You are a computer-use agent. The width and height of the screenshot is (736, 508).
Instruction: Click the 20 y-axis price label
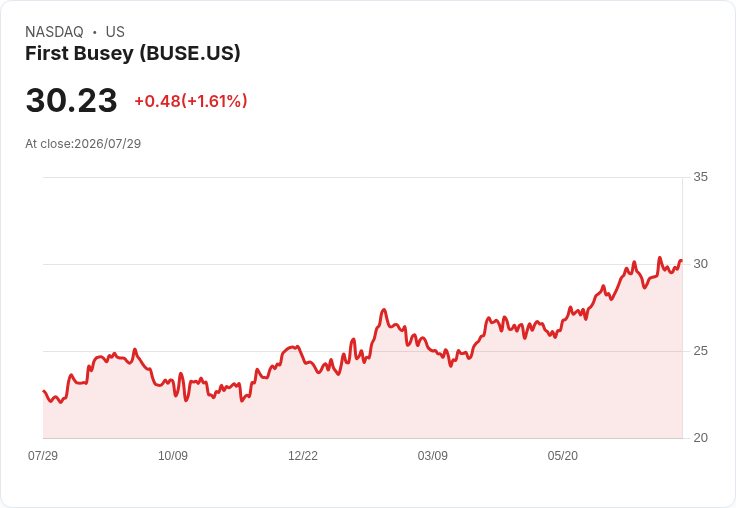click(x=700, y=438)
